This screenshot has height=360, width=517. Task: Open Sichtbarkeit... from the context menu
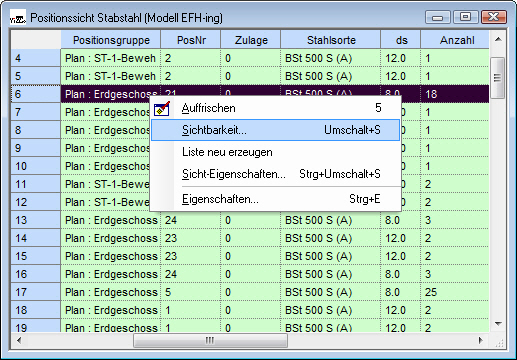pyautogui.click(x=275, y=130)
